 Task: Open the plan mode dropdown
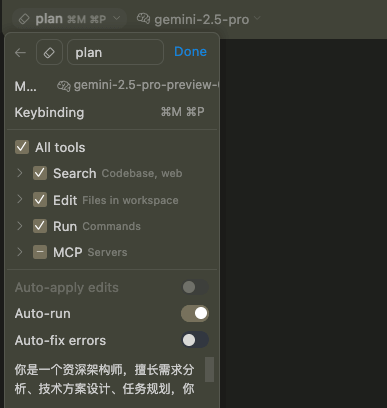[x=69, y=19]
